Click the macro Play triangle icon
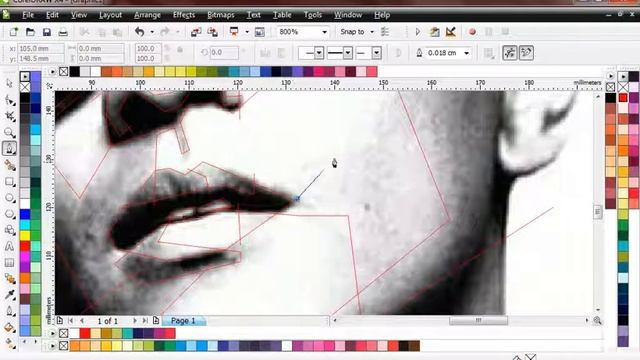Image resolution: width=640 pixels, height=360 pixels. click(x=418, y=32)
